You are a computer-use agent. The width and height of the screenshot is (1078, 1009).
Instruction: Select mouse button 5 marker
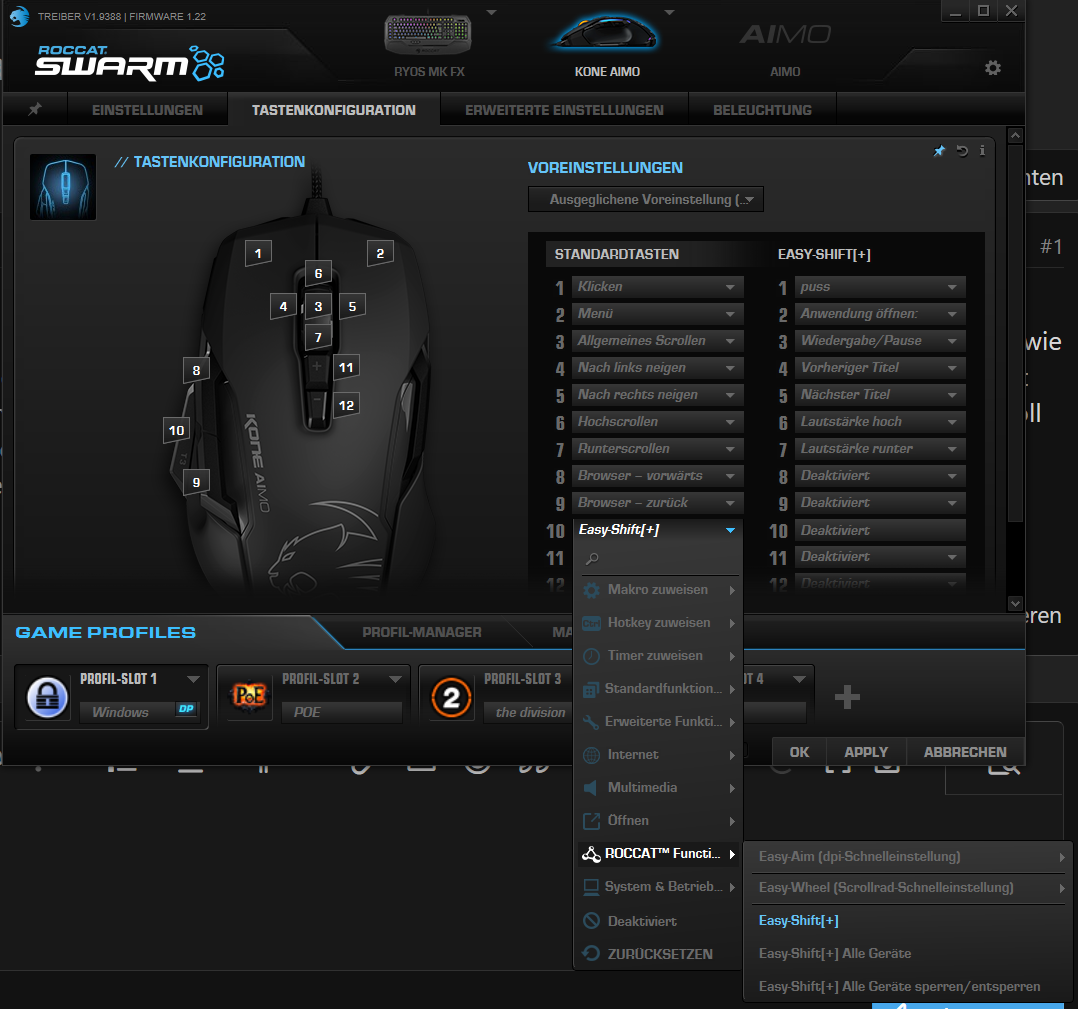click(352, 306)
